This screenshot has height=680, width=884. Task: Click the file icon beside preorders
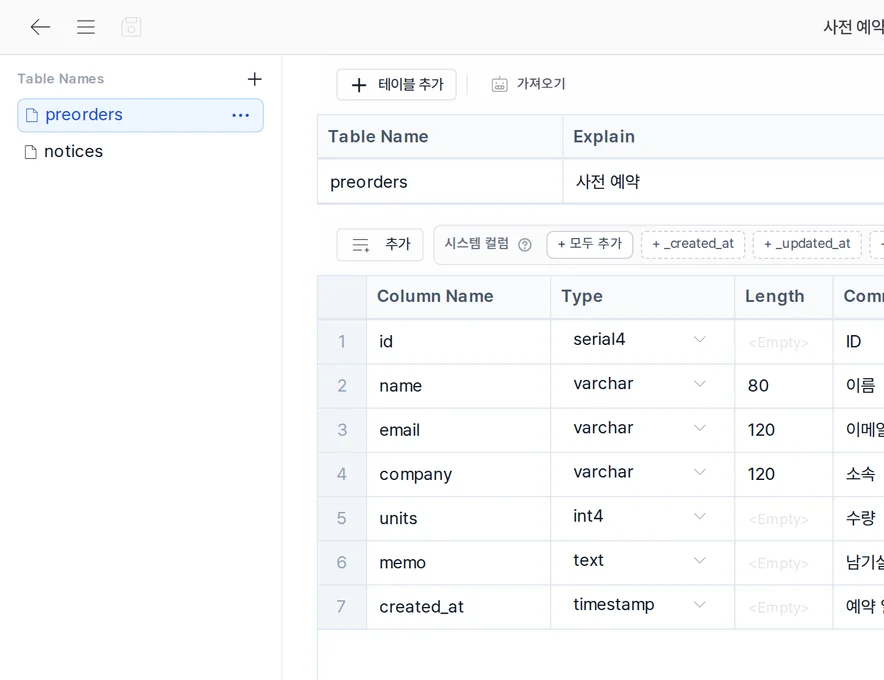coord(32,115)
